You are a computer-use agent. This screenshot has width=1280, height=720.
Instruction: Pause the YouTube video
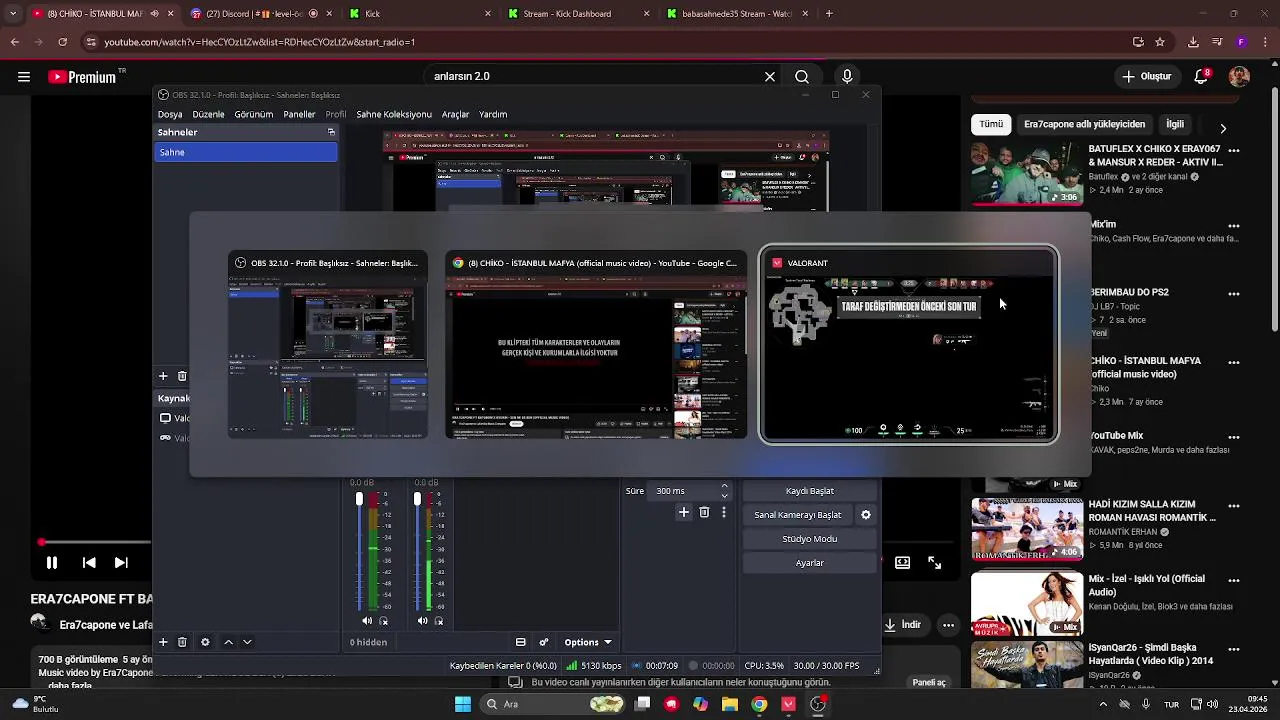point(52,563)
